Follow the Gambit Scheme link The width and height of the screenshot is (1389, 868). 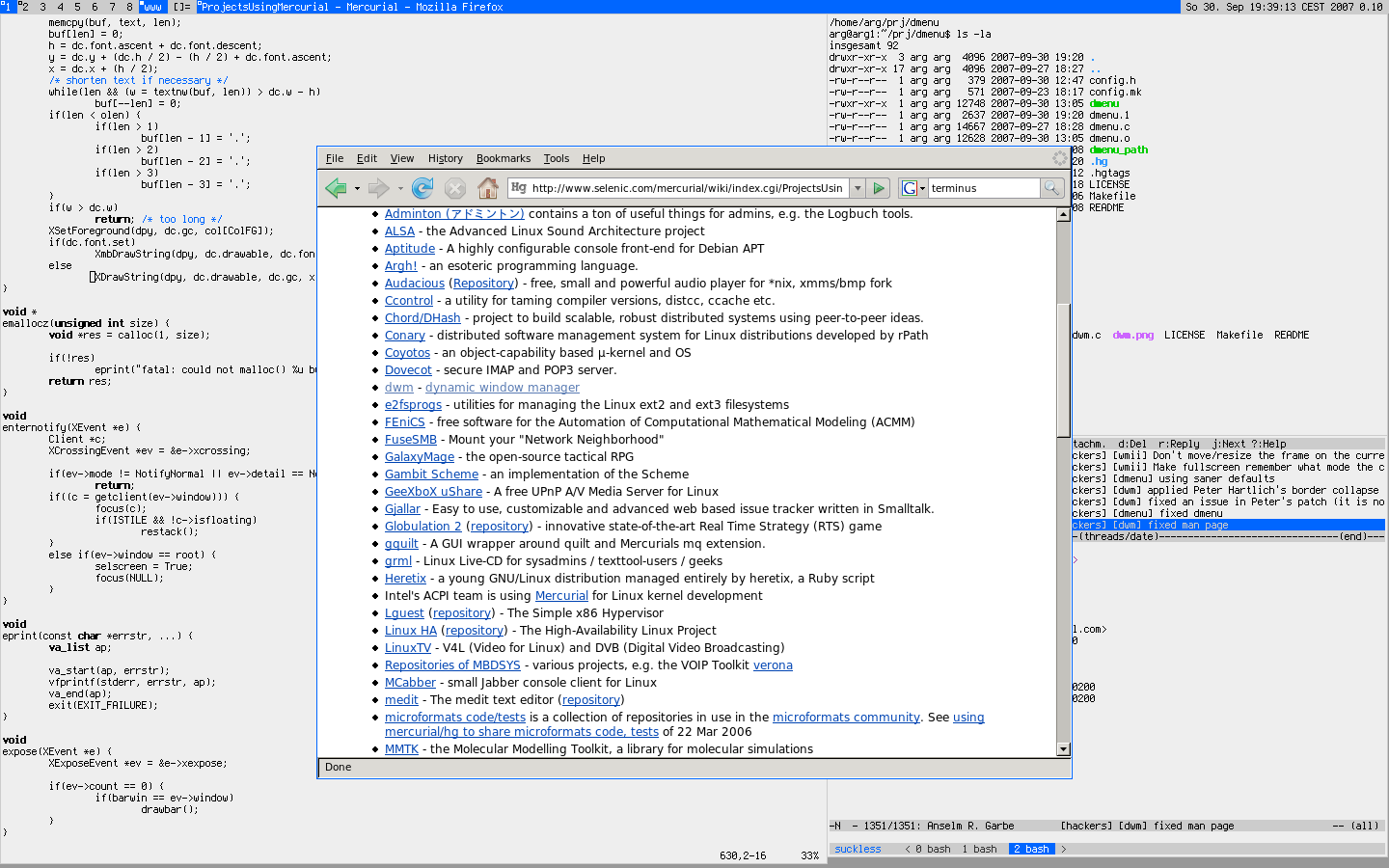click(x=431, y=475)
